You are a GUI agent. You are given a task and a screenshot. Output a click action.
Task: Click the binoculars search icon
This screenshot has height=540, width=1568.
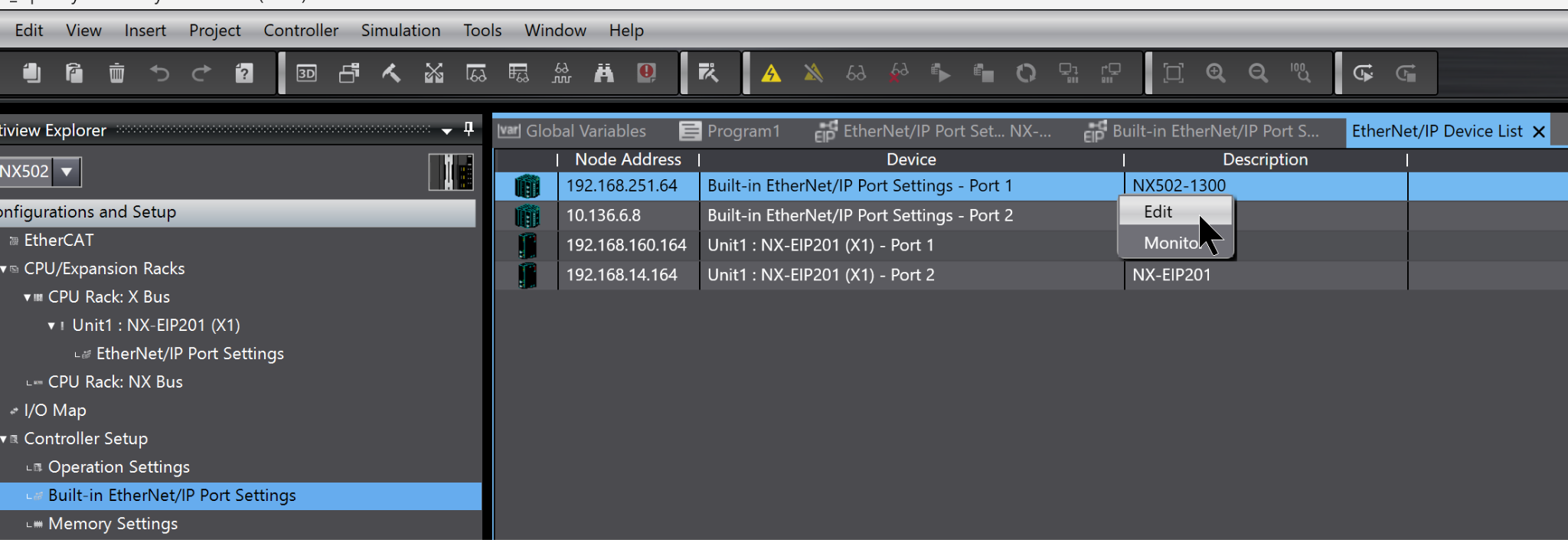pos(604,74)
